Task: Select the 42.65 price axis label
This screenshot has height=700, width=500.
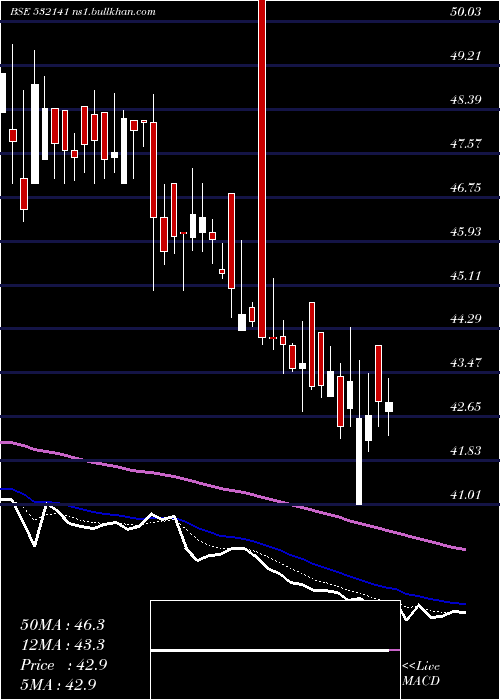Action: (x=466, y=407)
